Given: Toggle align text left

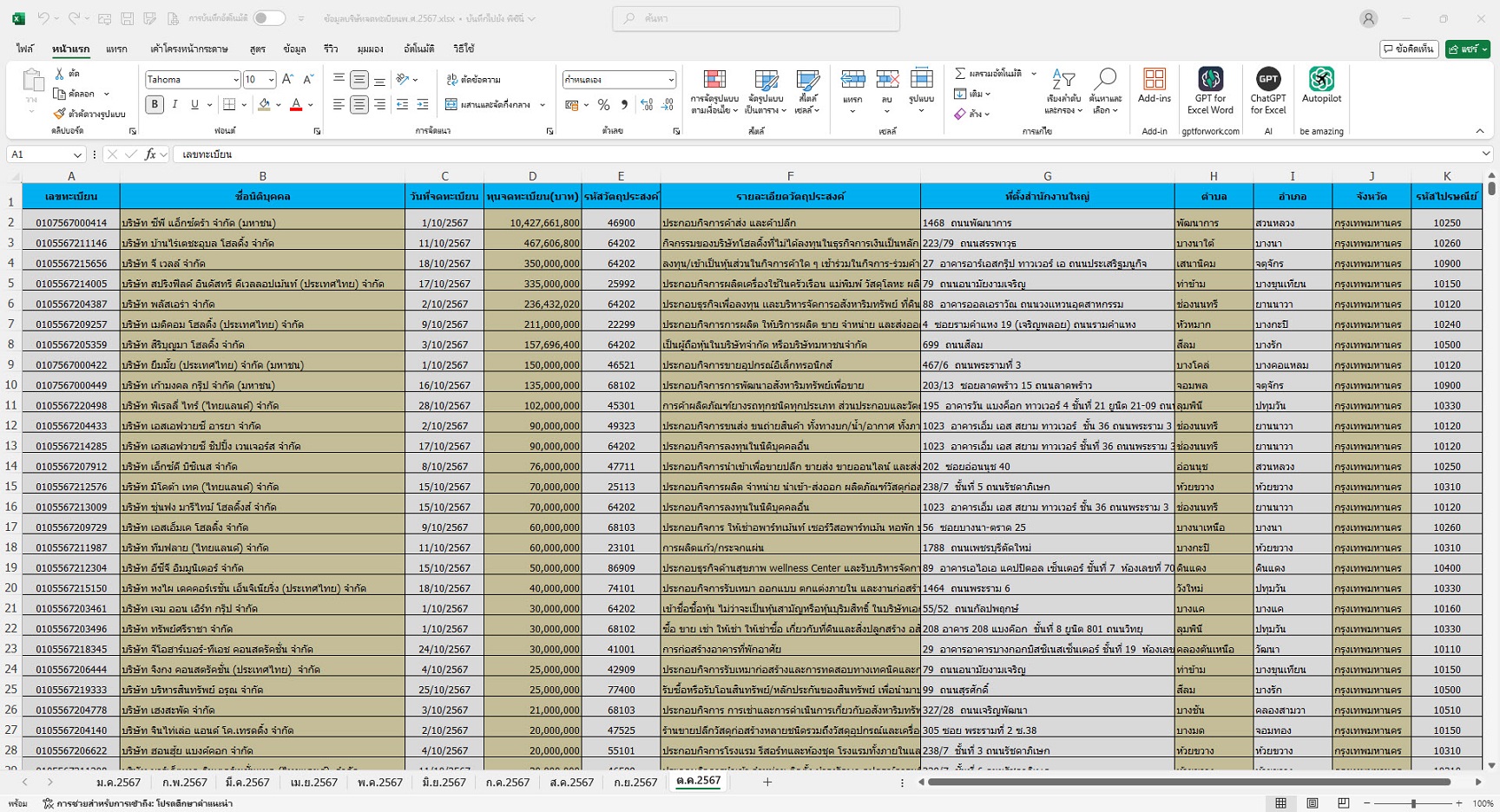Looking at the screenshot, I should tap(339, 104).
